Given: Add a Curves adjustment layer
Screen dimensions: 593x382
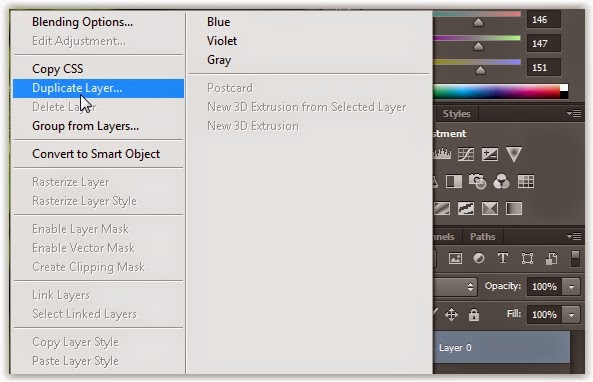Looking at the screenshot, I should (466, 154).
